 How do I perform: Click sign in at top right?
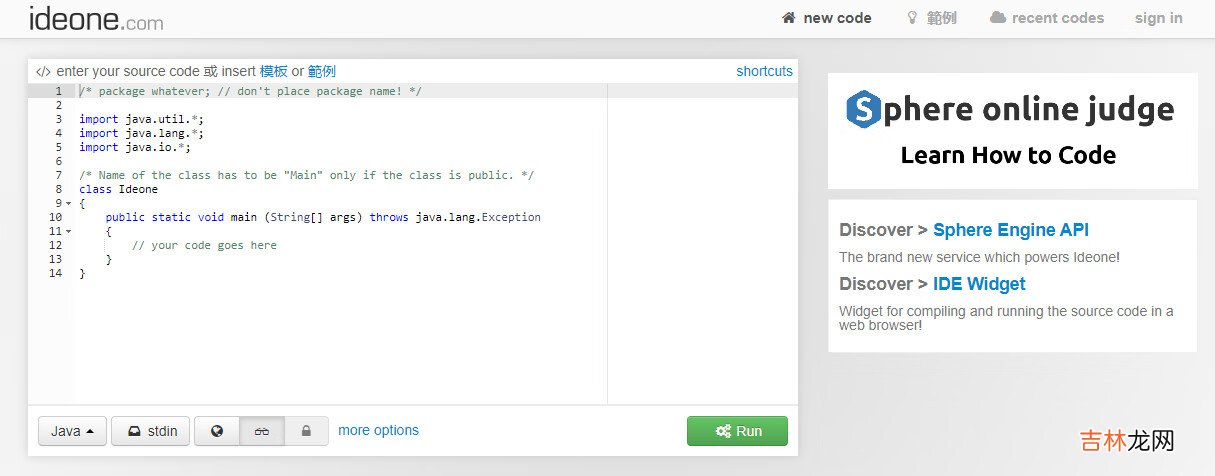pyautogui.click(x=1158, y=18)
